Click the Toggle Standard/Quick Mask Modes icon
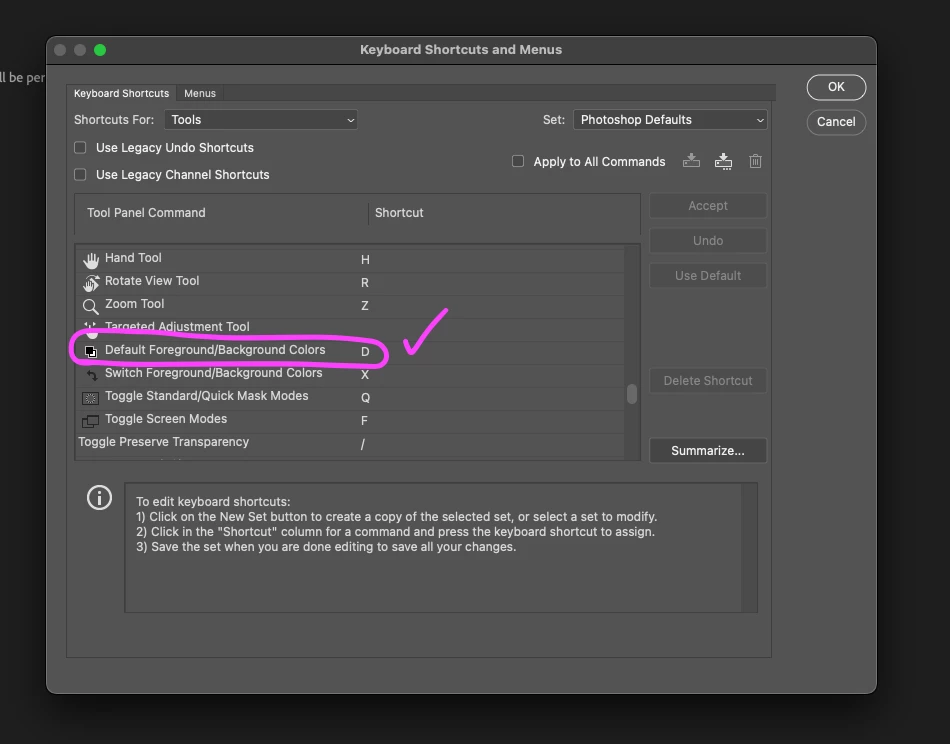950x744 pixels. [90, 398]
